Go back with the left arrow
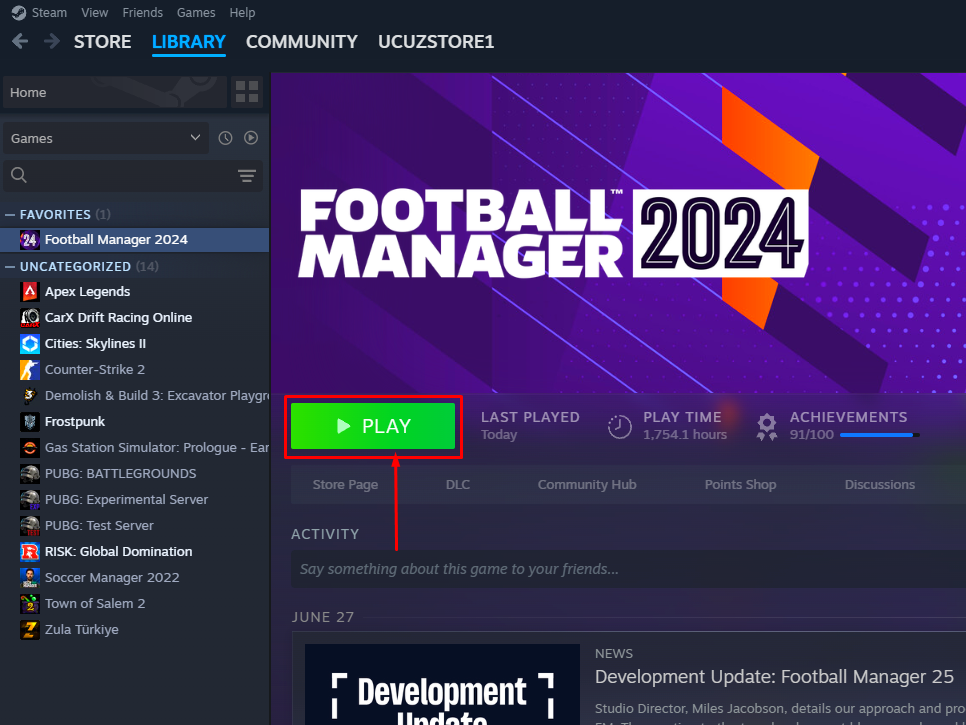The height and width of the screenshot is (725, 966). click(20, 41)
